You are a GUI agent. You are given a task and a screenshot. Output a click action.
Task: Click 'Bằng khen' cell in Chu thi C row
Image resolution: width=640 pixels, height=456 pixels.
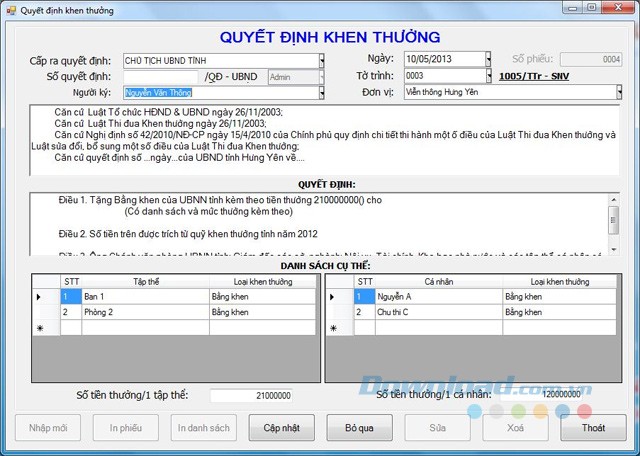(x=559, y=312)
